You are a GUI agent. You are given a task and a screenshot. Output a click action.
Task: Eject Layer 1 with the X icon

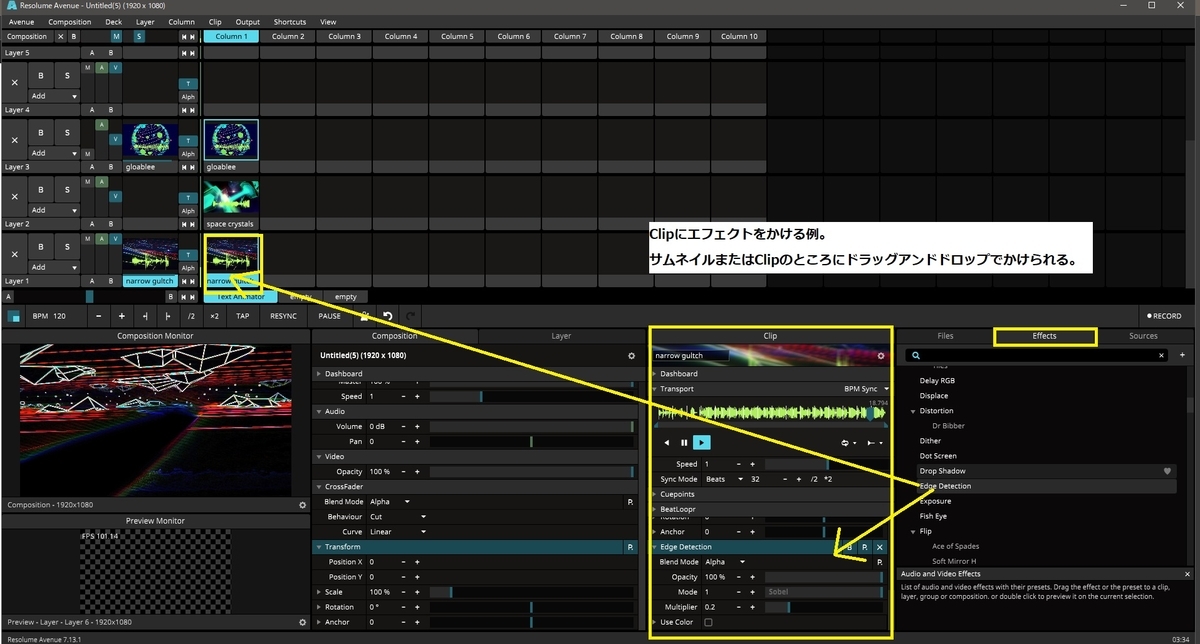[x=14, y=254]
